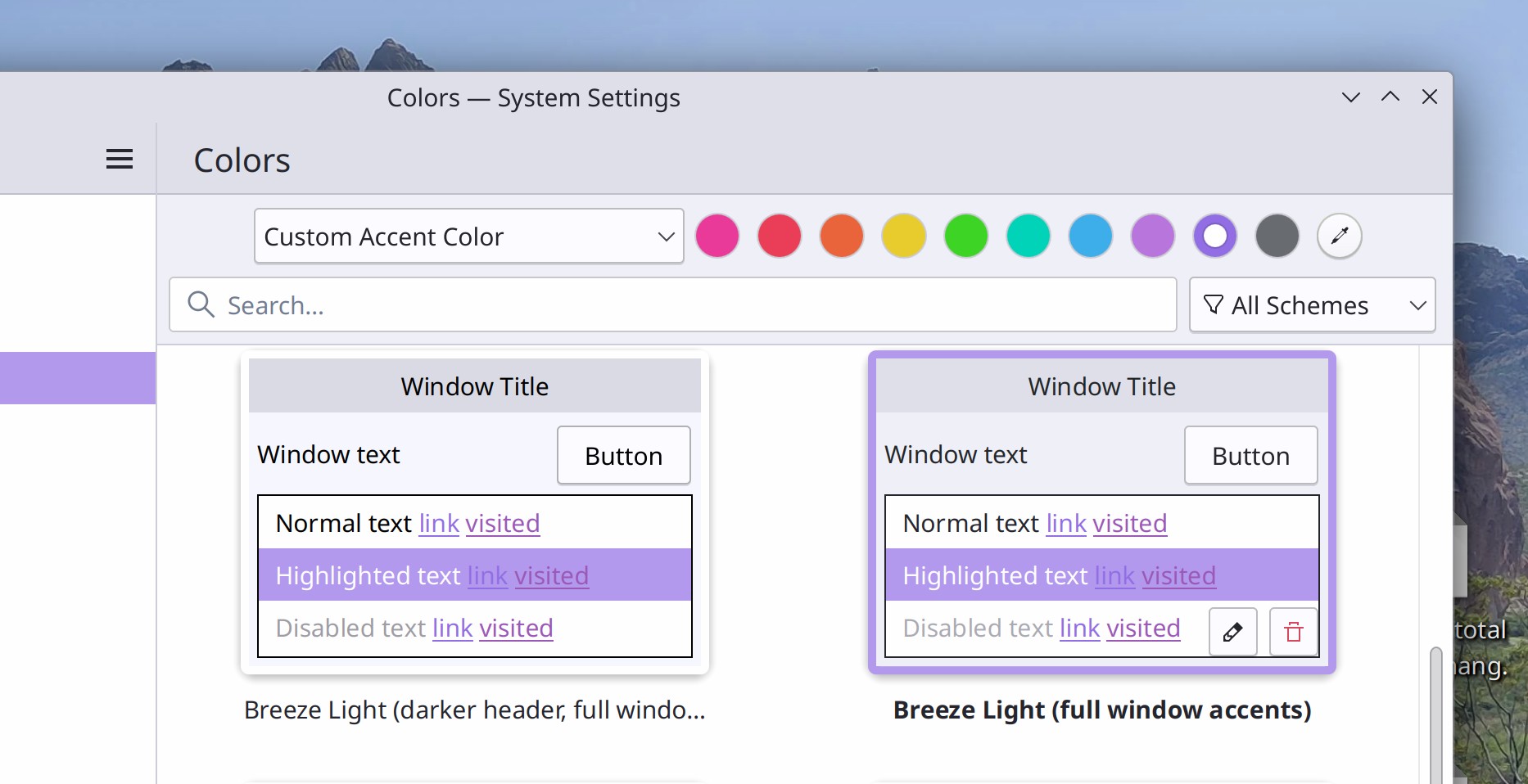Click the visited link in Normal text row
This screenshot has width=1528, height=784.
click(502, 524)
